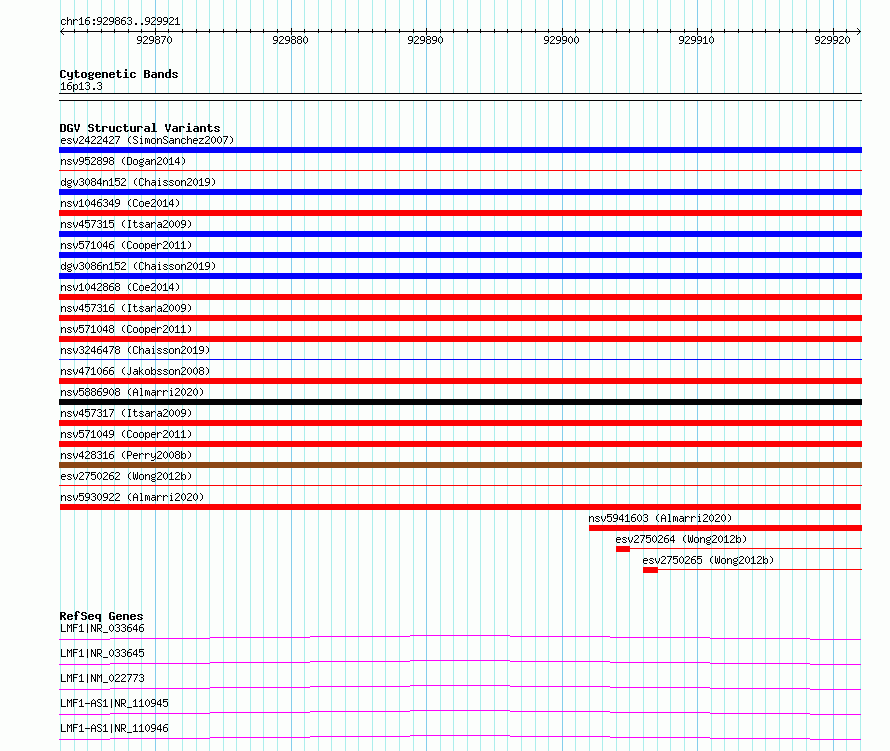Click the short red block under esv2750264
This screenshot has height=751, width=890.
click(x=623, y=549)
